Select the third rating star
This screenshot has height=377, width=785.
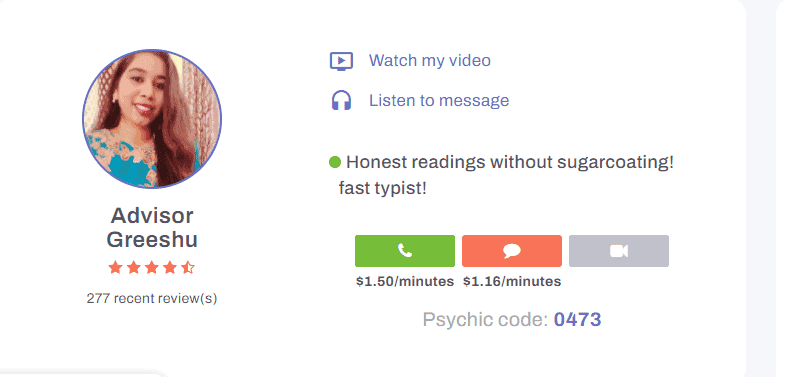[x=152, y=267]
